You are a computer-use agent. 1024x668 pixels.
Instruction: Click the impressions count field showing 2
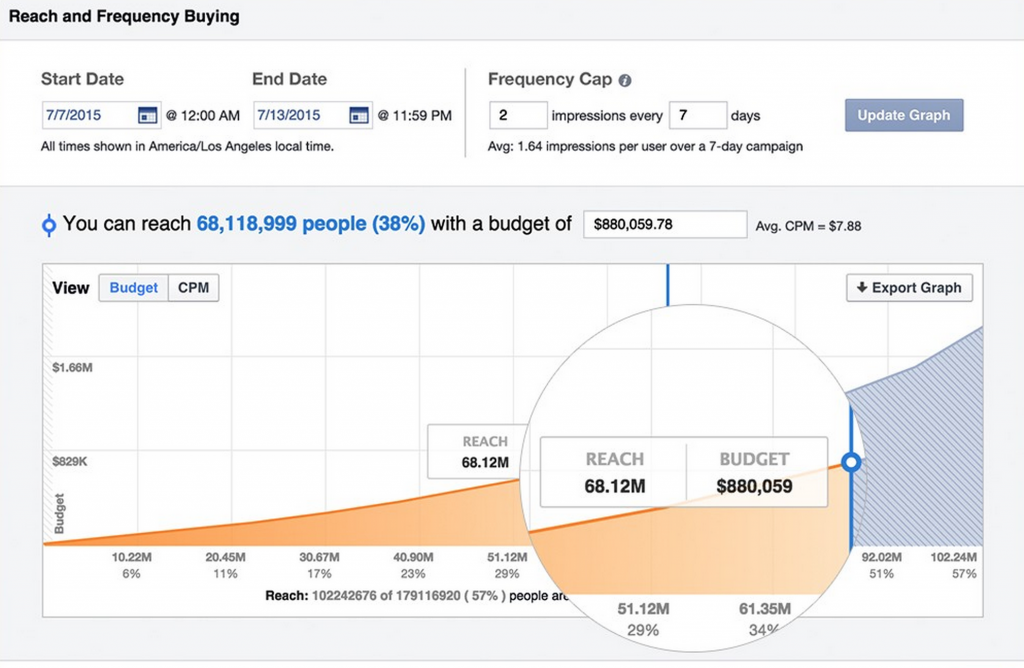518,116
